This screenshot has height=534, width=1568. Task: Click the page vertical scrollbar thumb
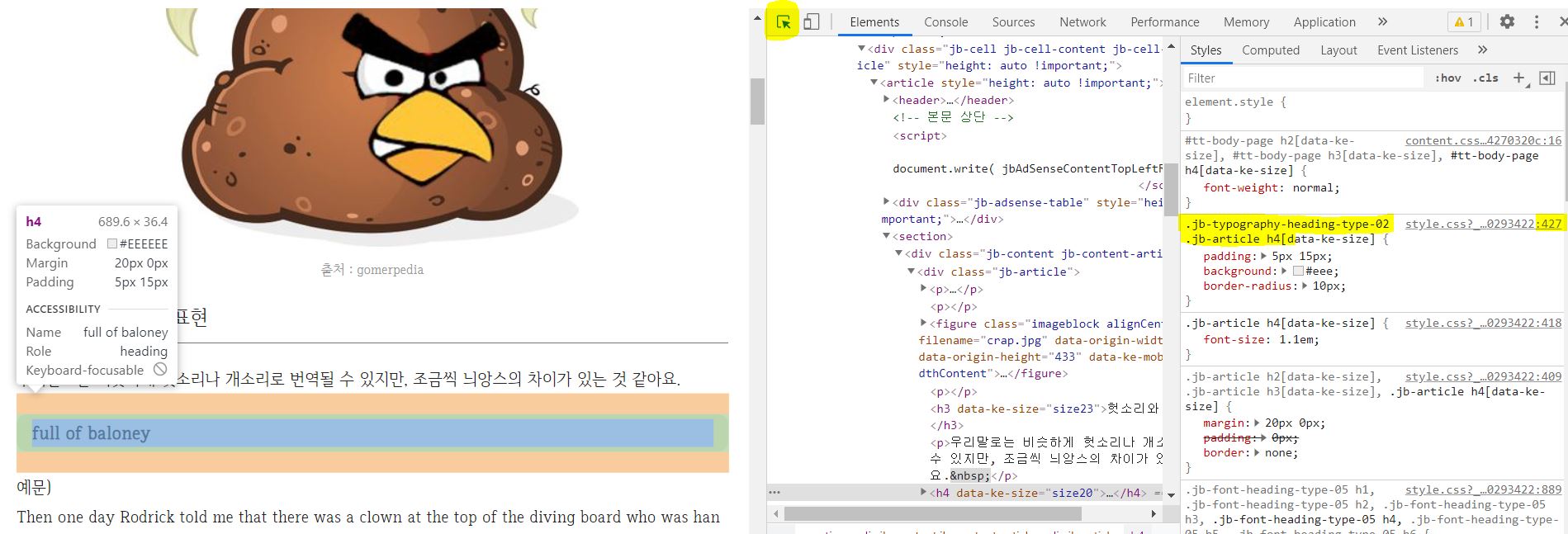tap(757, 101)
